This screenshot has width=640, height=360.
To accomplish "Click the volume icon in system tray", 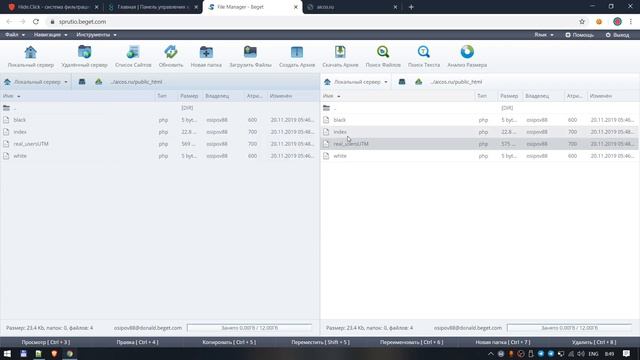I will coord(581,354).
